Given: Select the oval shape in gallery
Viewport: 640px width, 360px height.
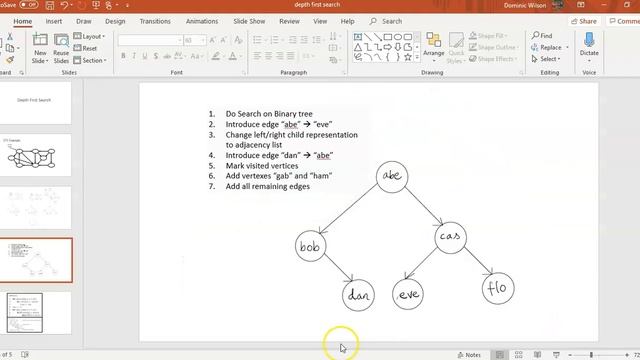Looking at the screenshot, I should pyautogui.click(x=398, y=37).
